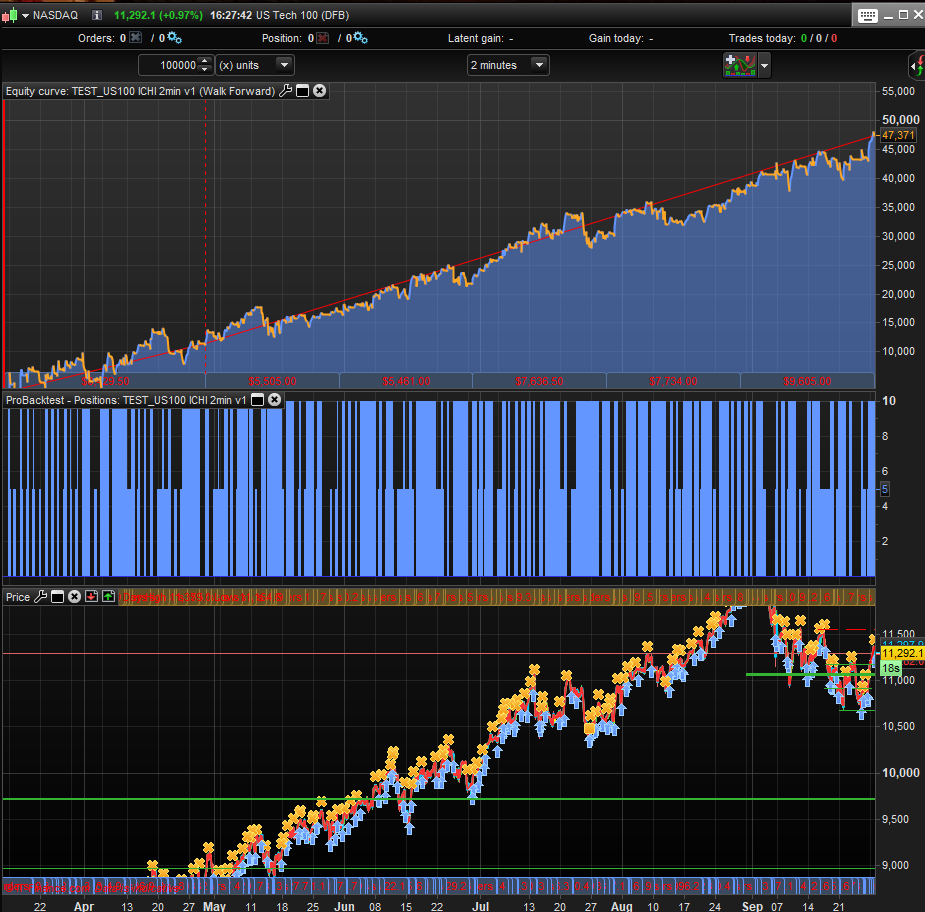Click the quantity field showing 100000
Screen dimensions: 925x912
pyautogui.click(x=170, y=65)
